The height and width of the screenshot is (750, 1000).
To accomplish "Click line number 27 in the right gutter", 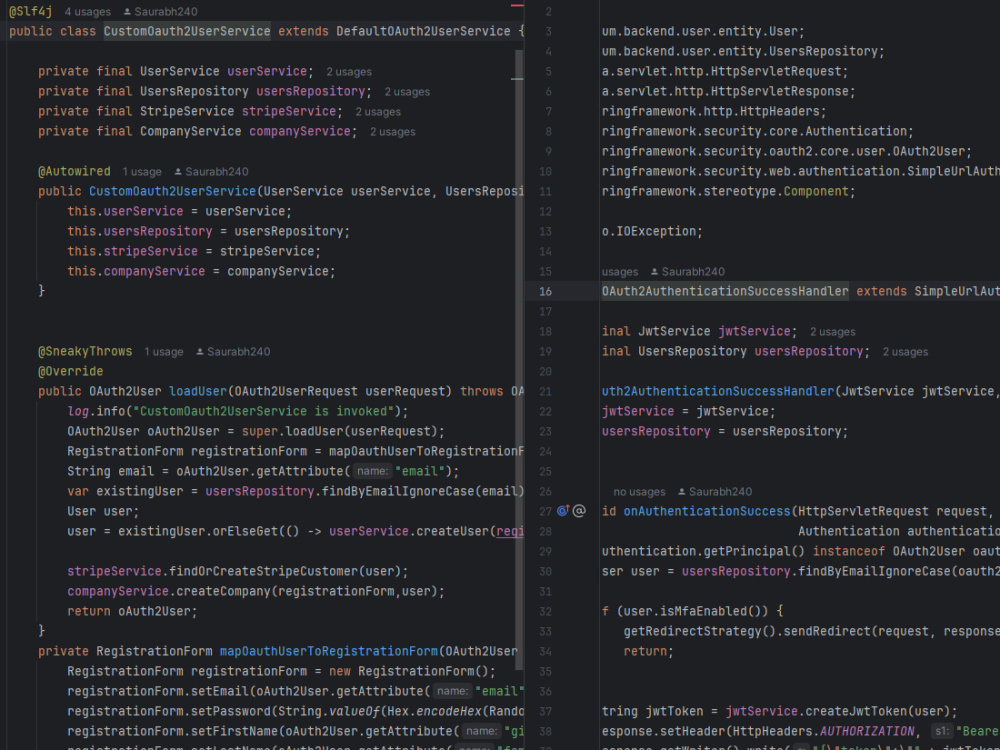I will point(545,511).
